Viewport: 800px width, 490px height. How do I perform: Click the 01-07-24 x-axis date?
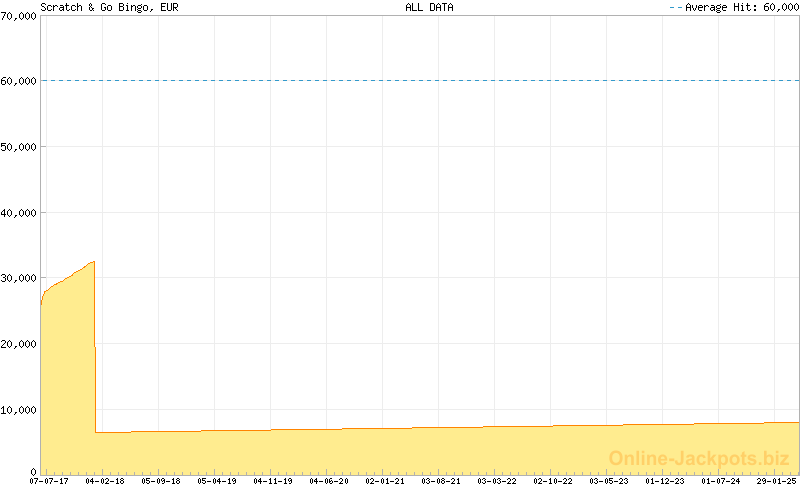(x=721, y=481)
